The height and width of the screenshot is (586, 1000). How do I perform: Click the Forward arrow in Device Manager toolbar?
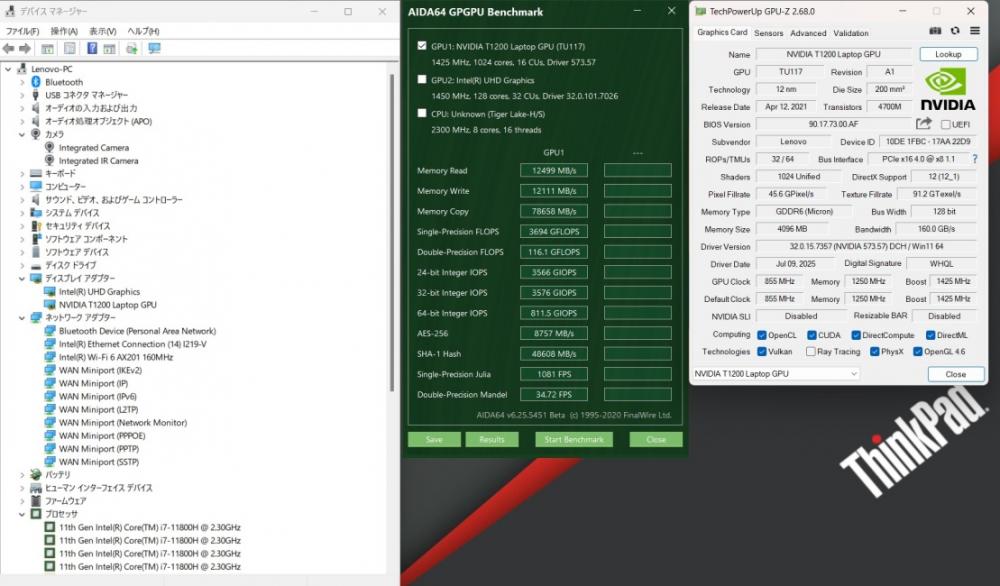tap(25, 48)
